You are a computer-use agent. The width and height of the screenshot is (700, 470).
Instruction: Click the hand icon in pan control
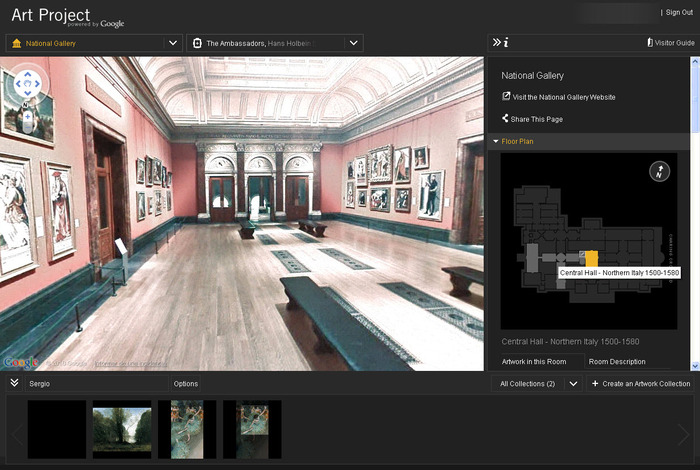28,84
